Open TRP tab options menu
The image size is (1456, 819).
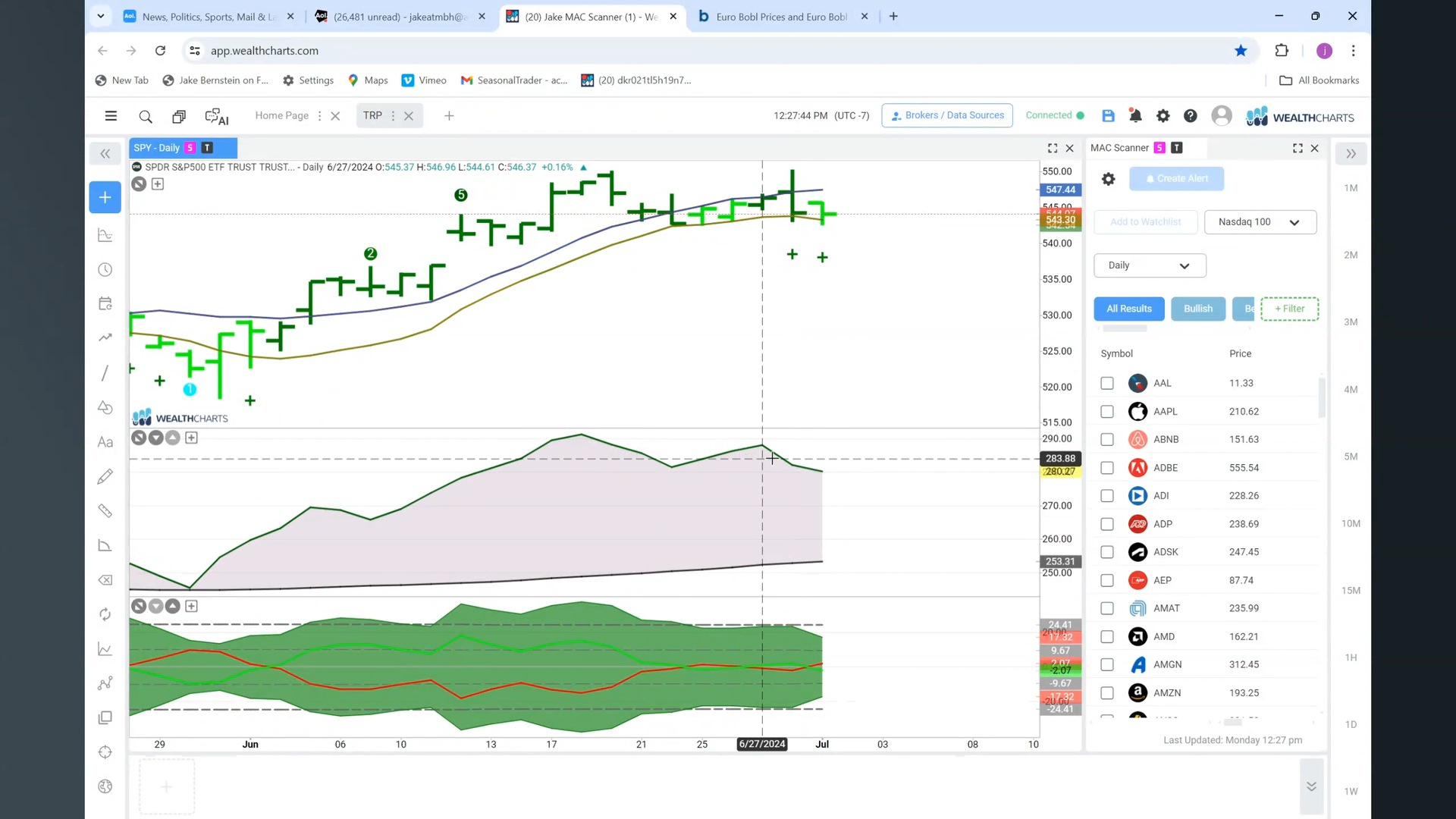pos(393,116)
